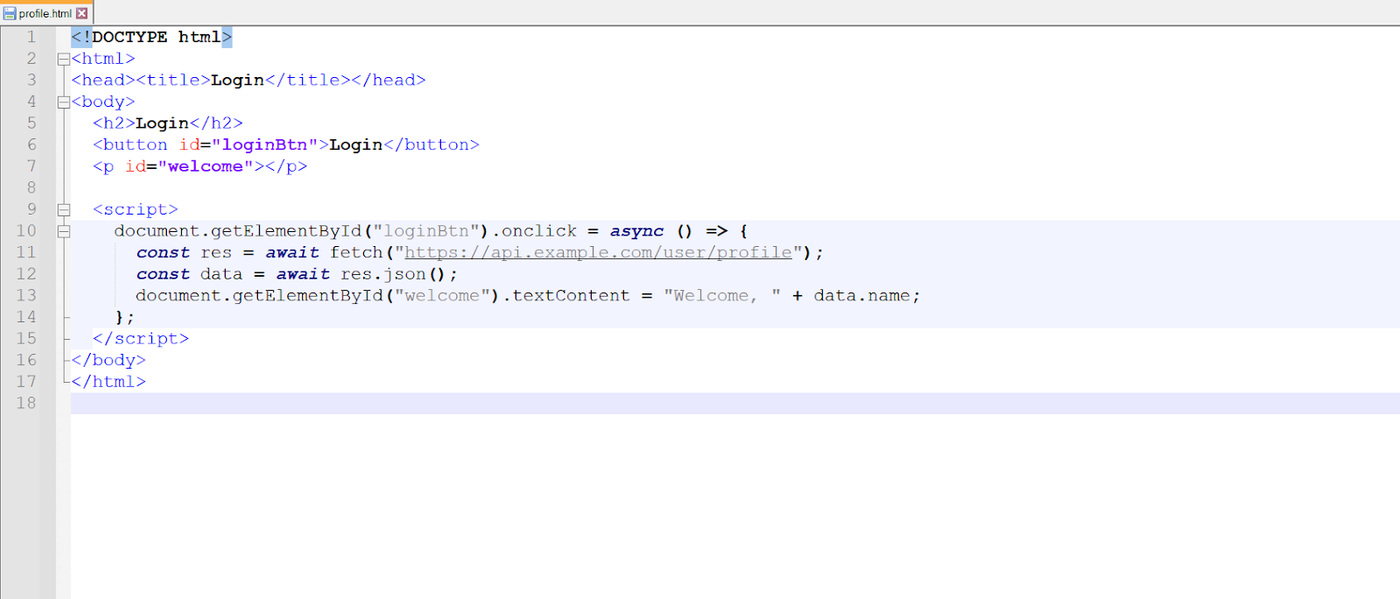Click line number 18 in the margin
This screenshot has width=1400, height=599.
[x=26, y=403]
